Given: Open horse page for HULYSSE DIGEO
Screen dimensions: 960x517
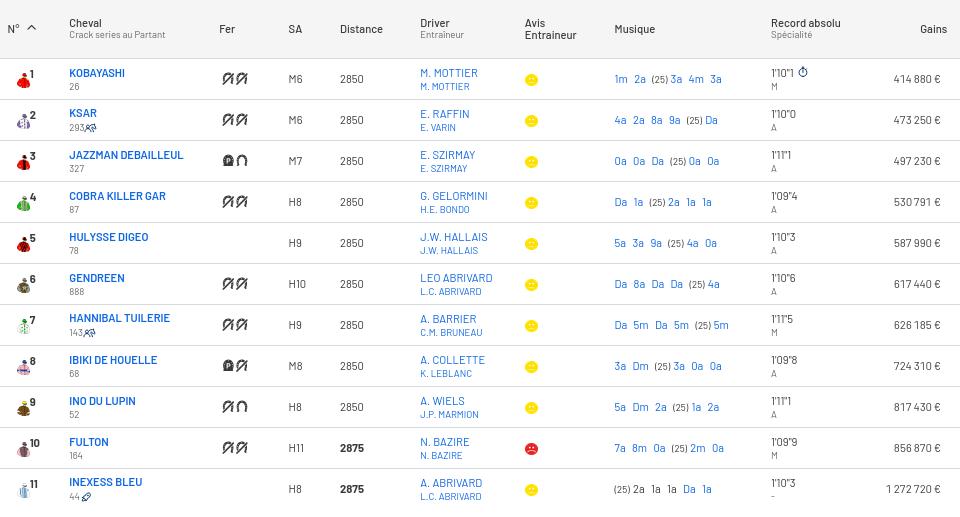Looking at the screenshot, I should [108, 237].
